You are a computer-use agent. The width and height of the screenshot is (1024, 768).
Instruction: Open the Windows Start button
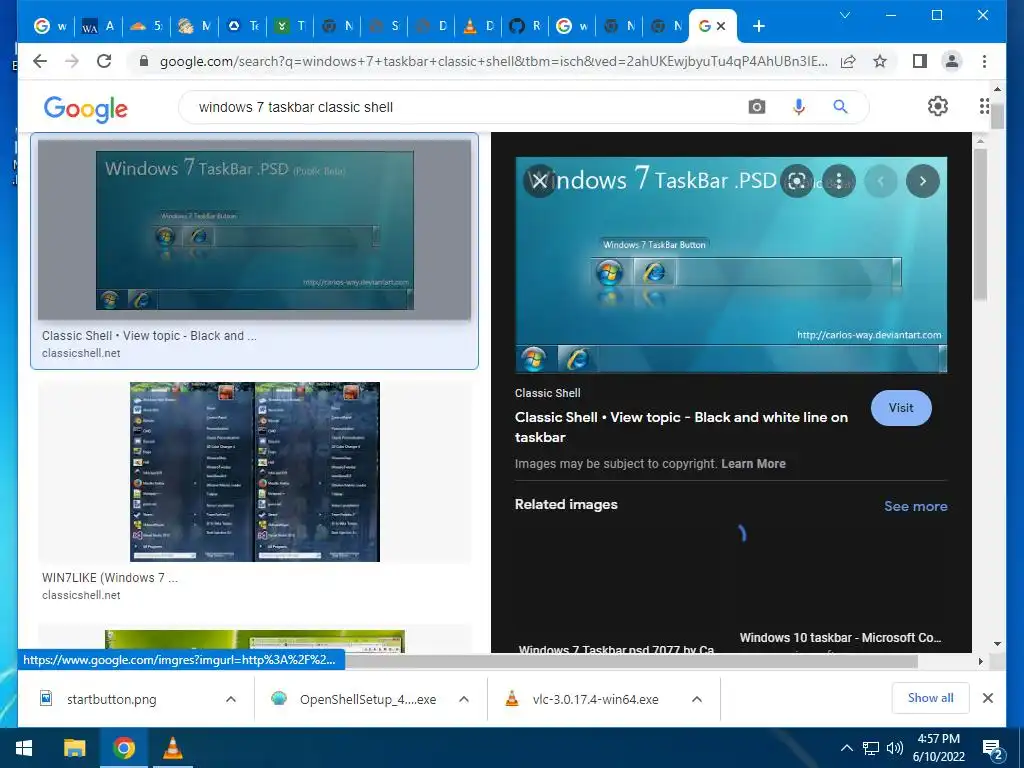tap(24, 748)
